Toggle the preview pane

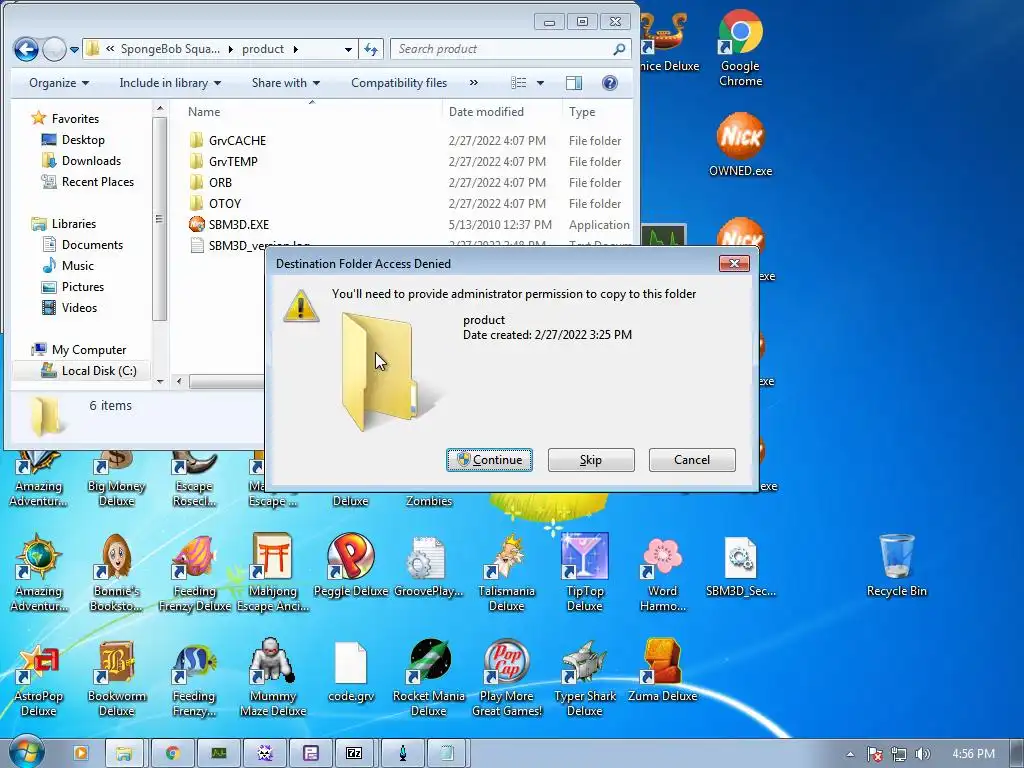574,83
